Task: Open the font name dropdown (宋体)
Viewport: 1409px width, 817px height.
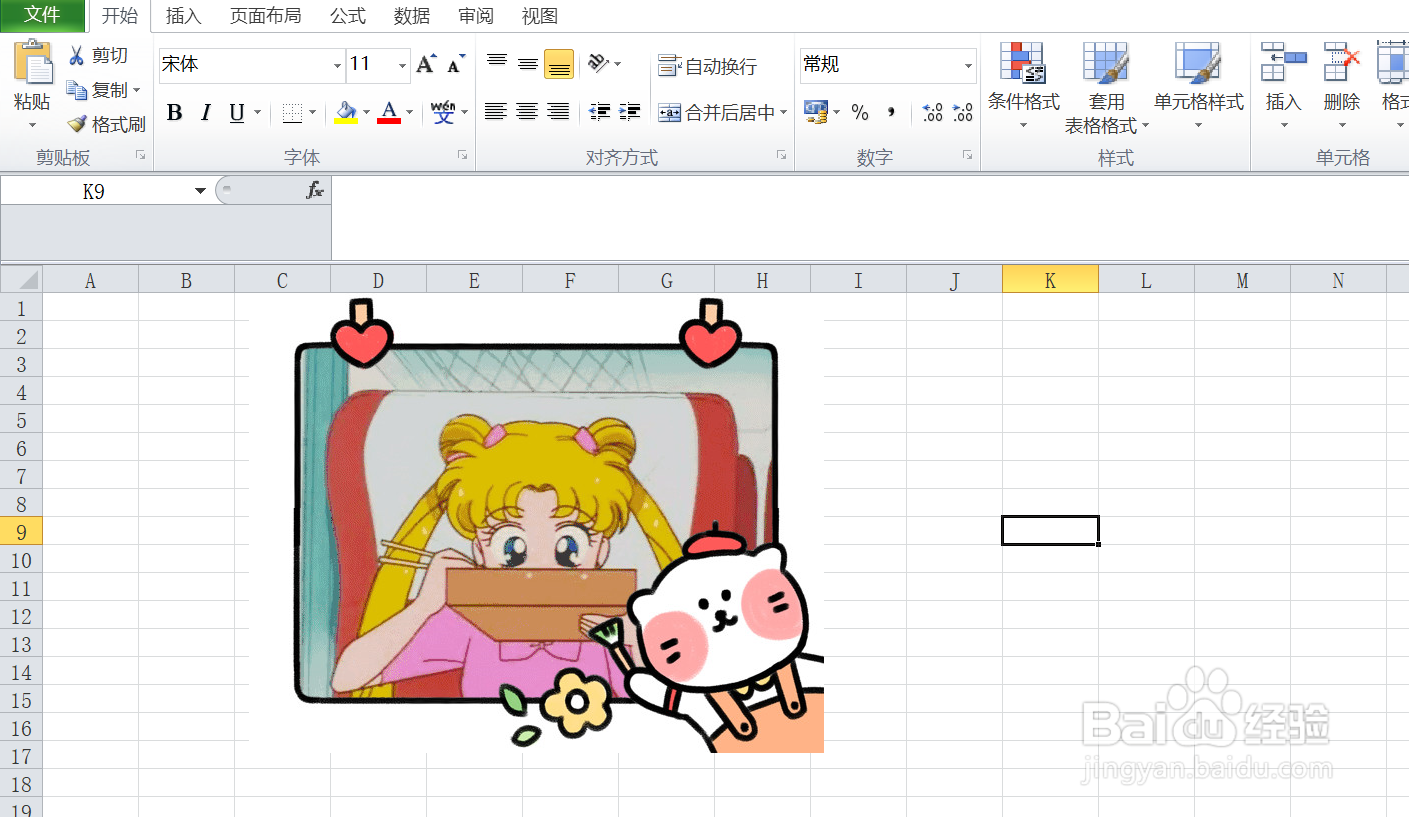Action: pyautogui.click(x=337, y=66)
